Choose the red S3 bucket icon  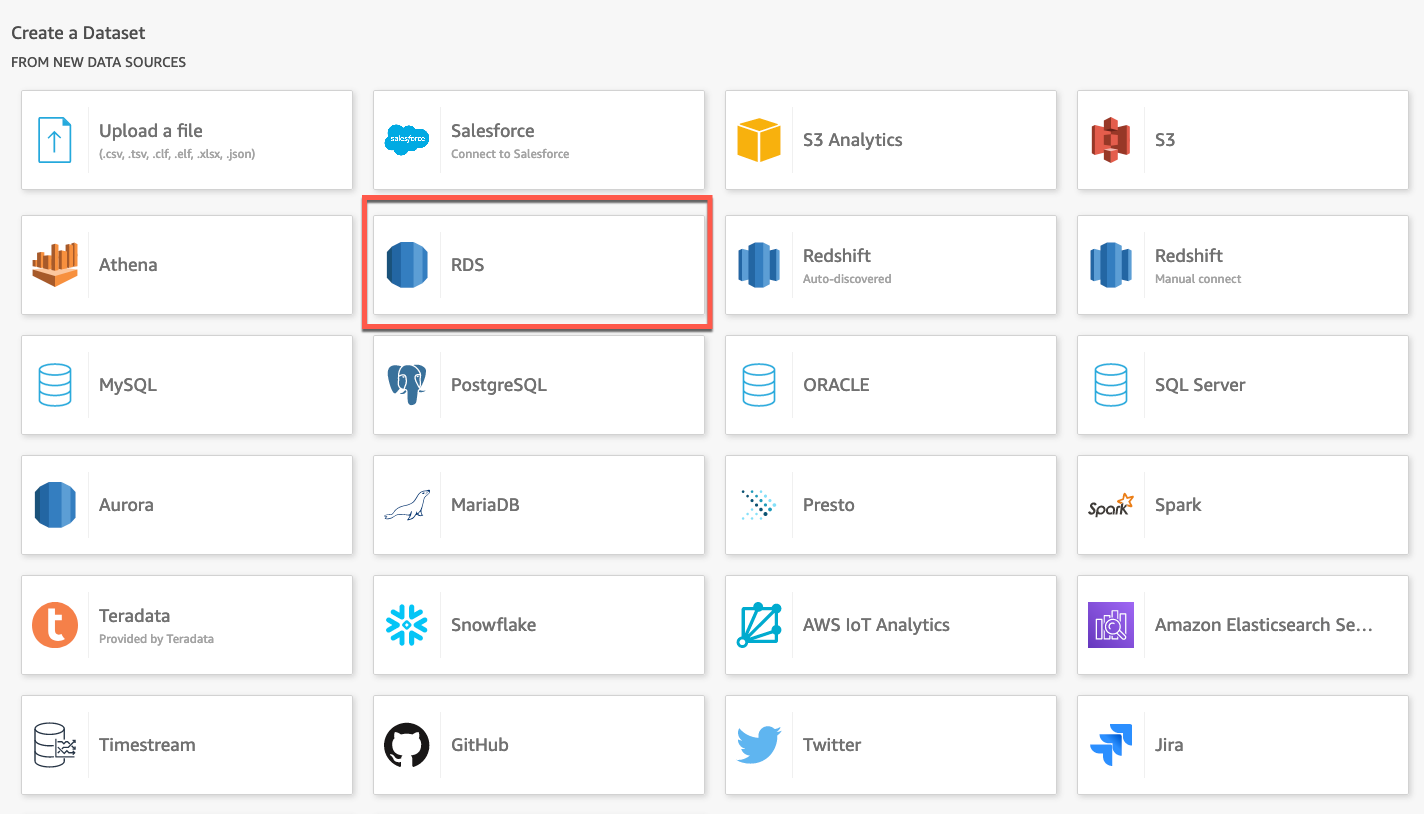[x=1110, y=140]
